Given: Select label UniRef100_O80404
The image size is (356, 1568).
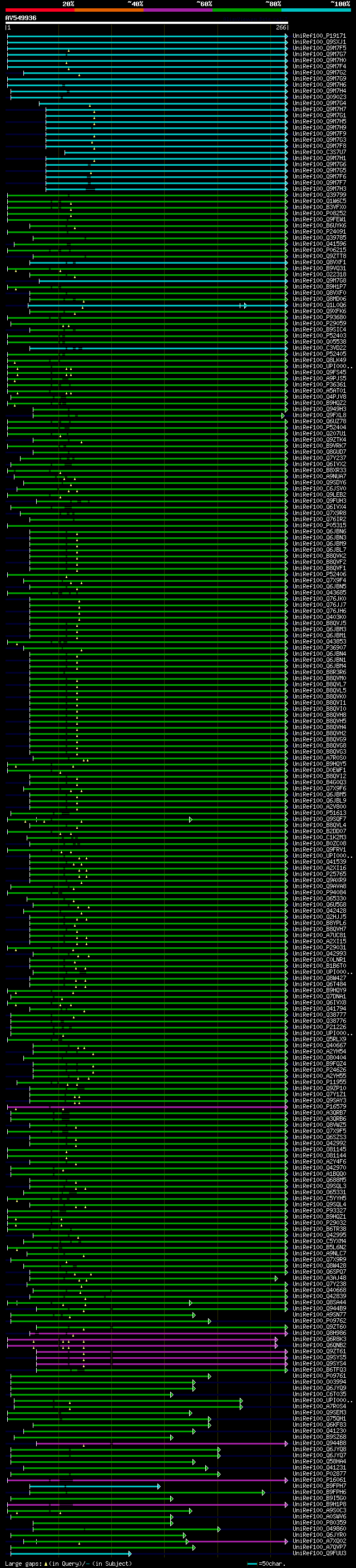Looking at the screenshot, I should [x=319, y=1058].
